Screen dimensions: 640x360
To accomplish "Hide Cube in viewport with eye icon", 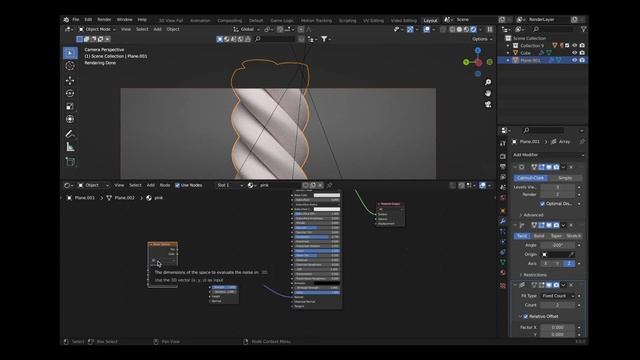I will (575, 53).
